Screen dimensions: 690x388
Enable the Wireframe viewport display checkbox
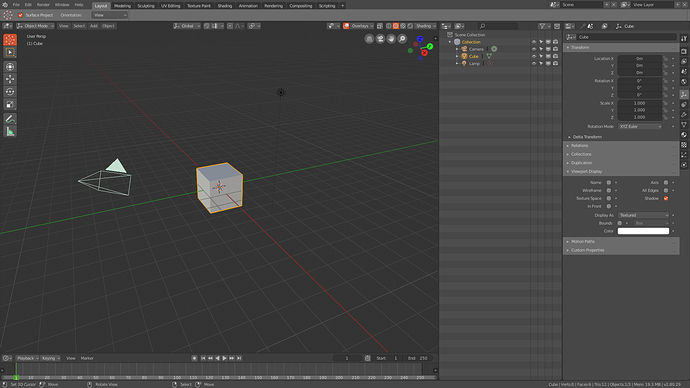pyautogui.click(x=609, y=190)
